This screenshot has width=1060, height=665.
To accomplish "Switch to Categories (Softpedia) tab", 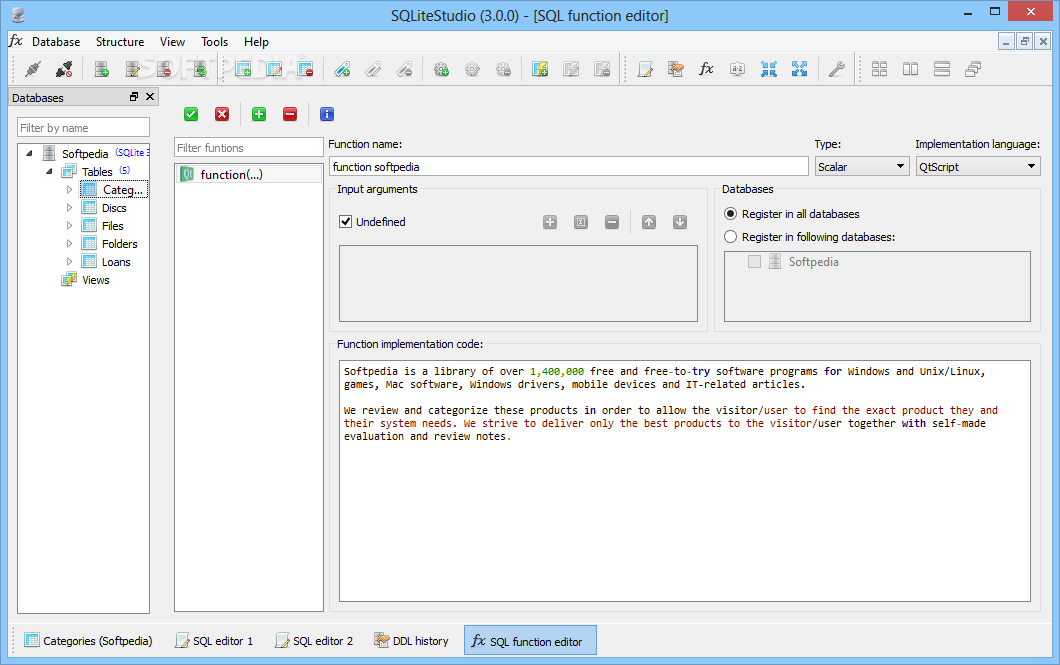I will point(88,641).
